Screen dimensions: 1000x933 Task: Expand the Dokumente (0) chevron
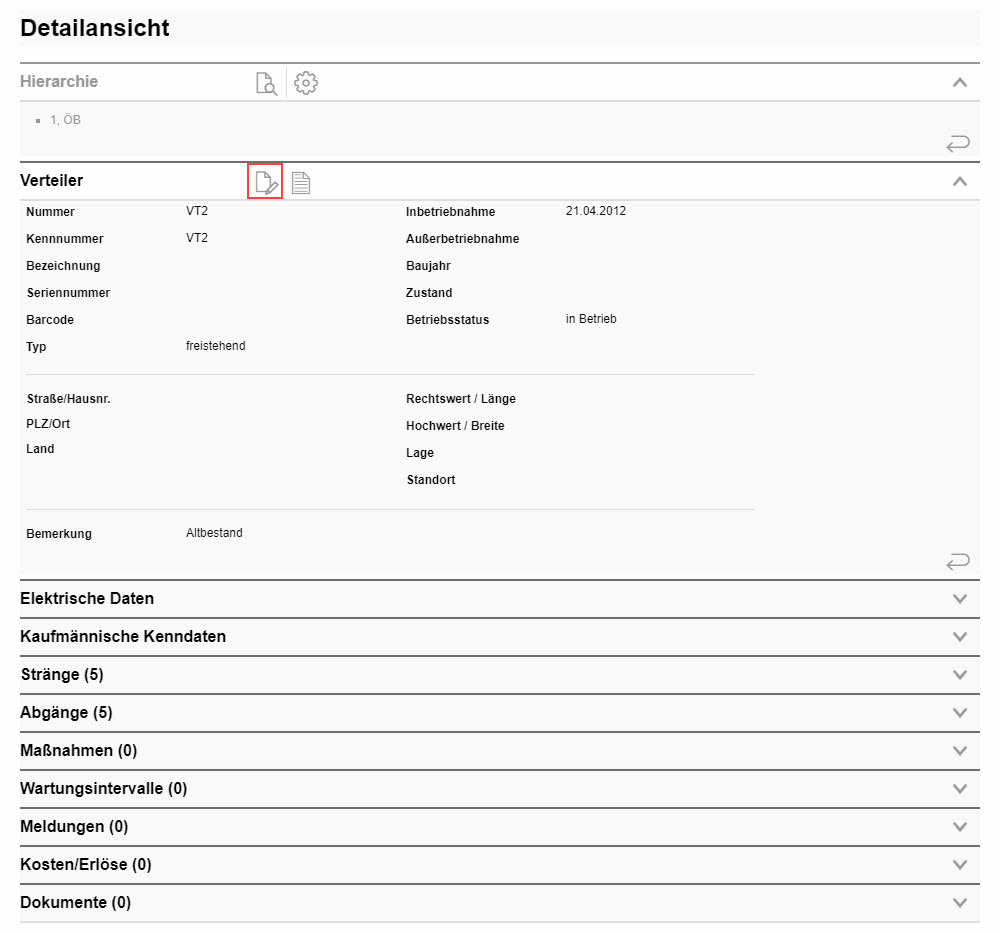960,903
